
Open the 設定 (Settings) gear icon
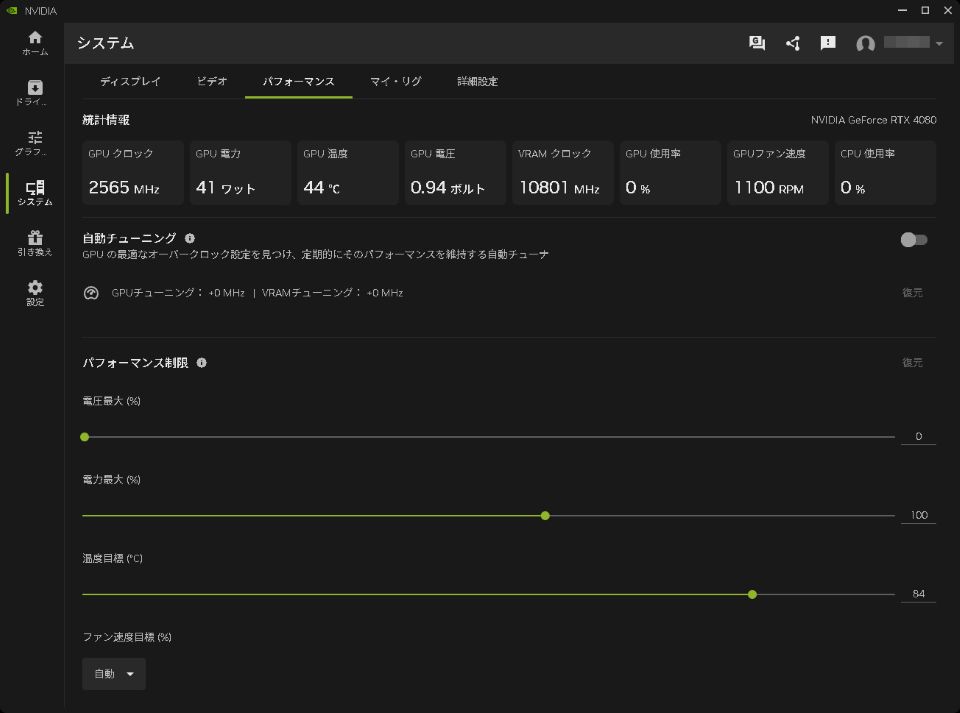[35, 293]
